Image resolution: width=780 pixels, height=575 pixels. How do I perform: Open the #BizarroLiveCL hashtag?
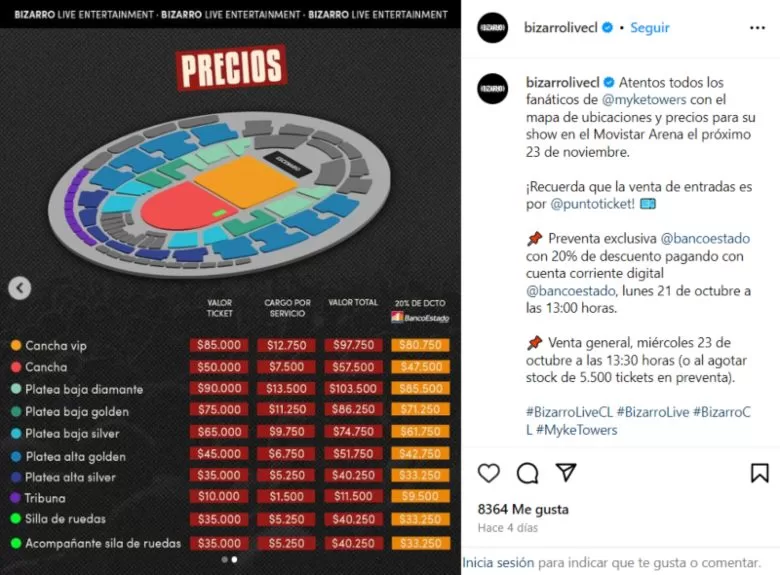pyautogui.click(x=568, y=412)
